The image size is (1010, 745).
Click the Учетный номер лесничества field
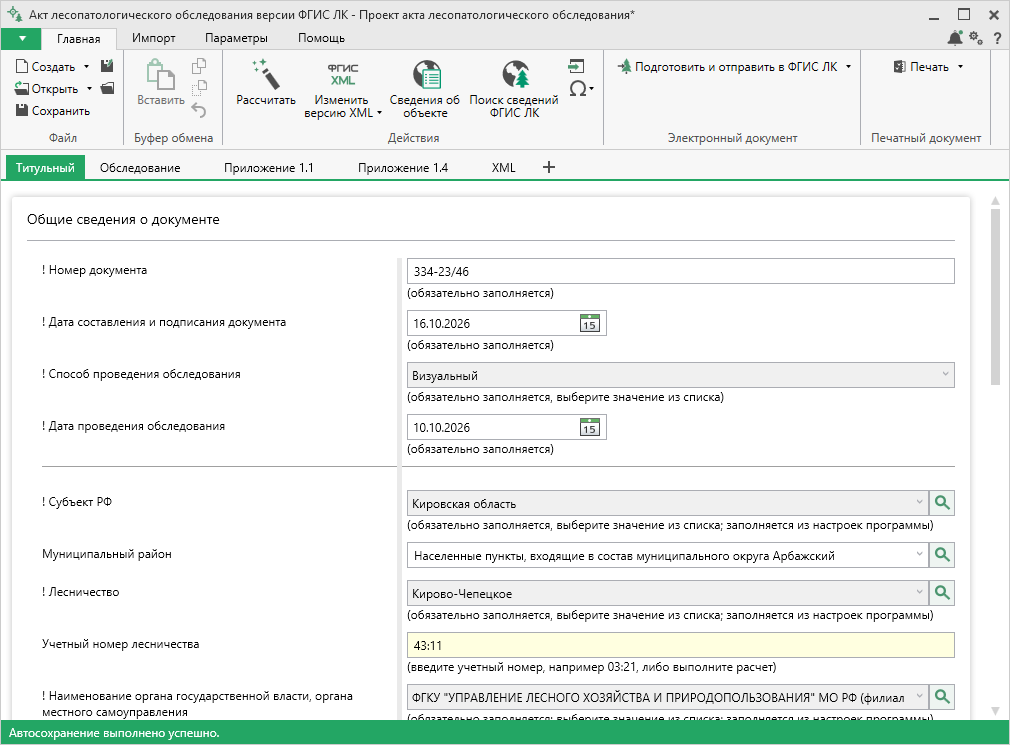[x=680, y=645]
